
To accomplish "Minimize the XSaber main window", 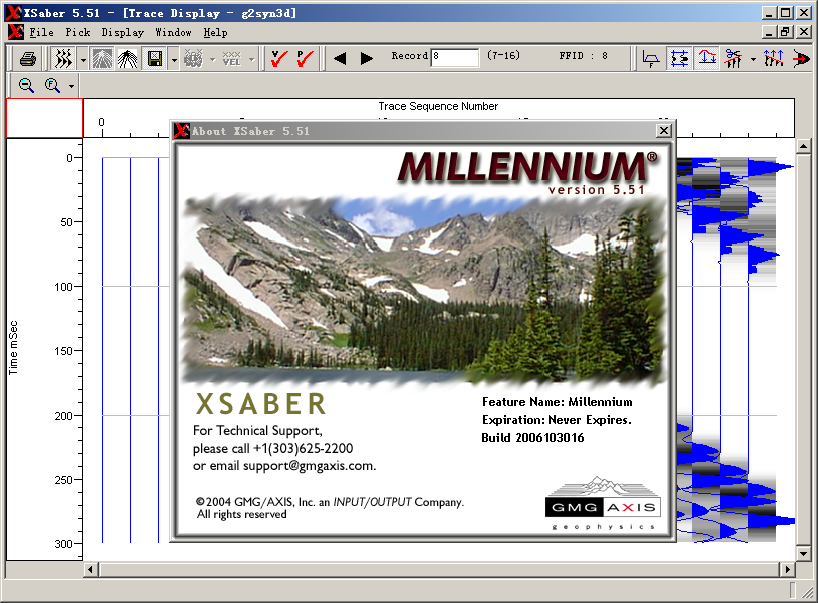I will click(769, 13).
